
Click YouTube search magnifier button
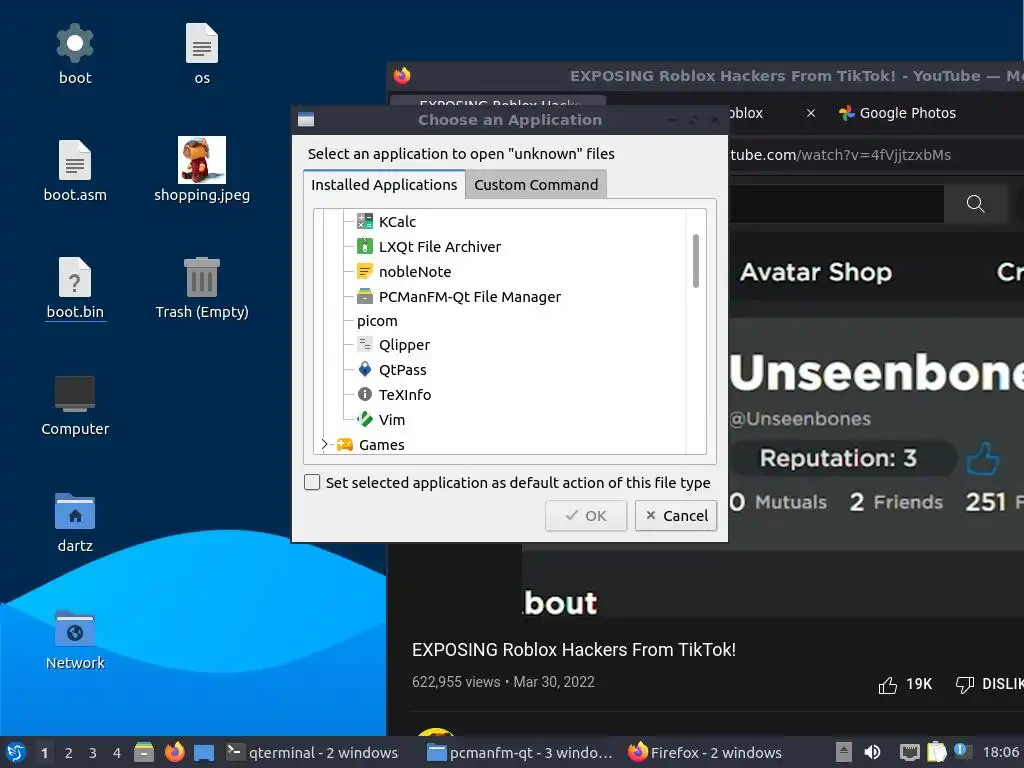click(976, 204)
